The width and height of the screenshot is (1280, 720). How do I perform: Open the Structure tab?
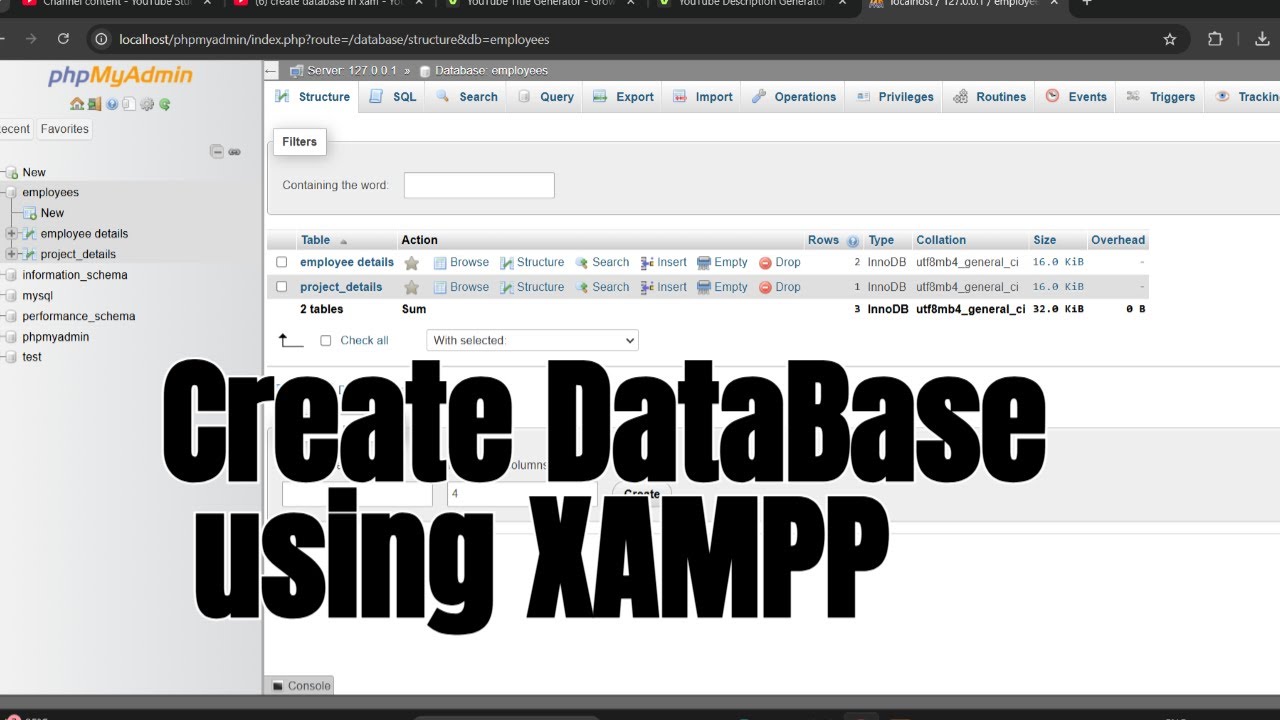coord(313,97)
